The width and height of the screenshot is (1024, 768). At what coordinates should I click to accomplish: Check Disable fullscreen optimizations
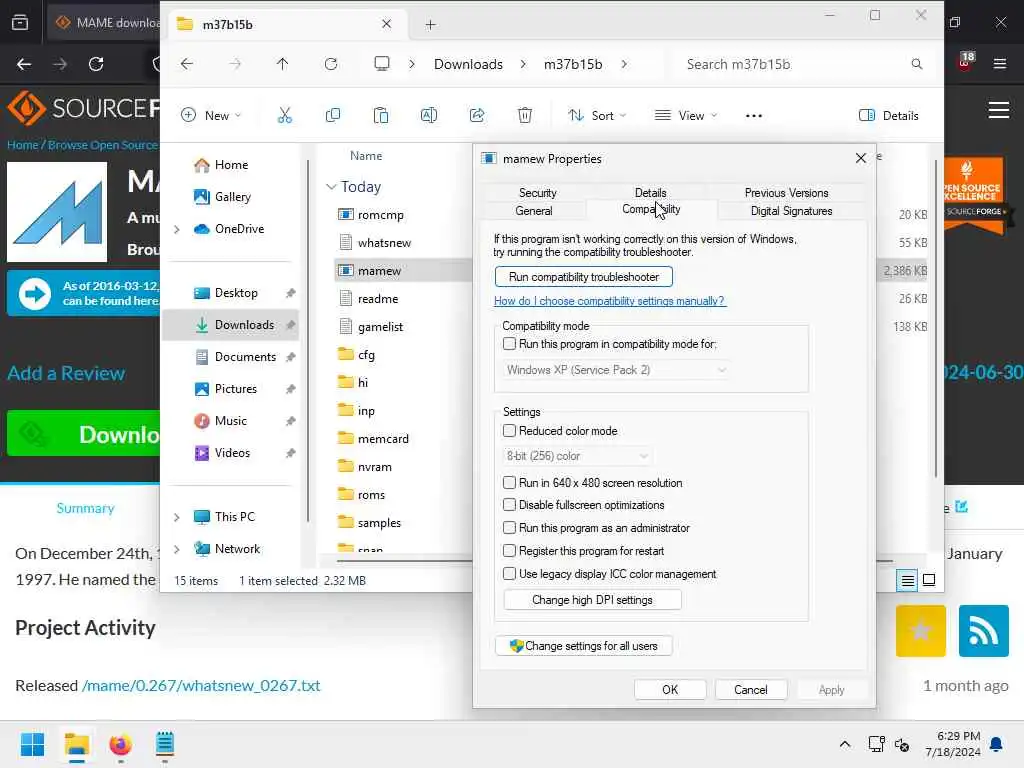click(x=509, y=505)
